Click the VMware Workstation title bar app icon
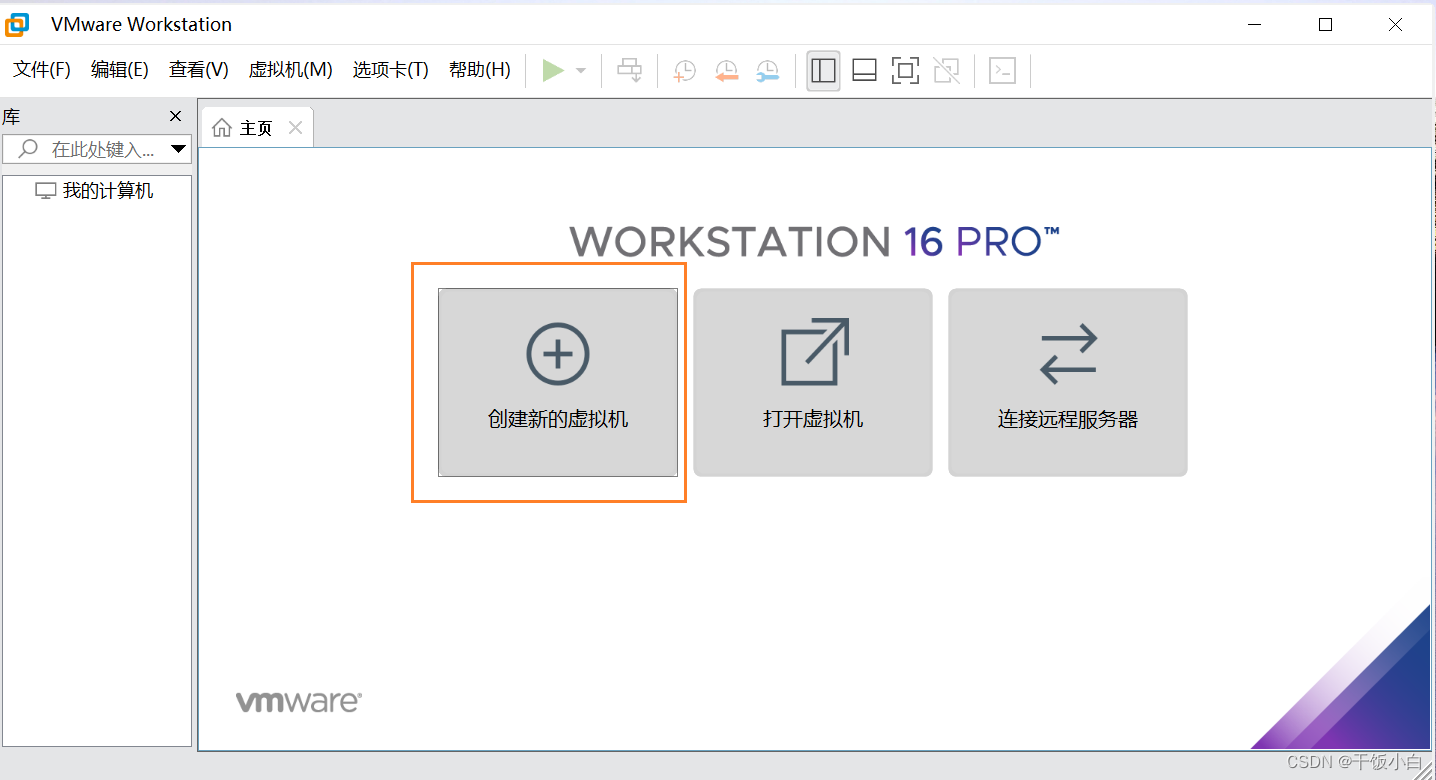Screen dimensions: 1436x780 [18, 24]
